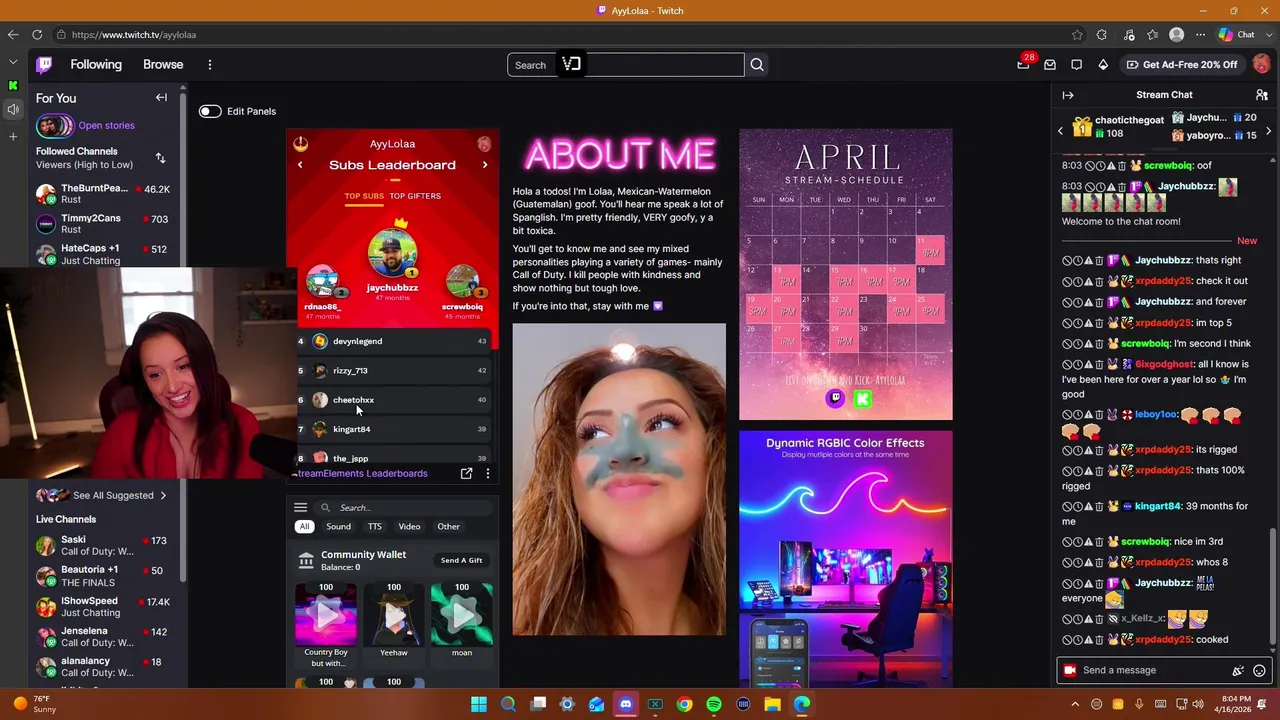Expand the Copilot Chat dropdown arrow

point(1268,34)
